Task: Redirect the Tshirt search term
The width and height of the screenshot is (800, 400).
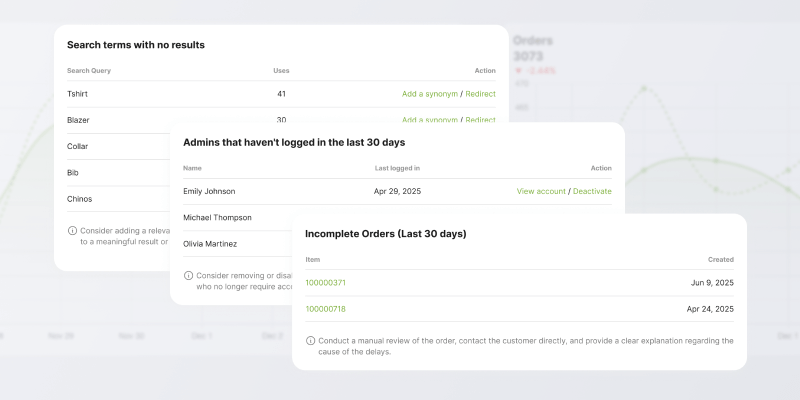Action: coord(480,94)
